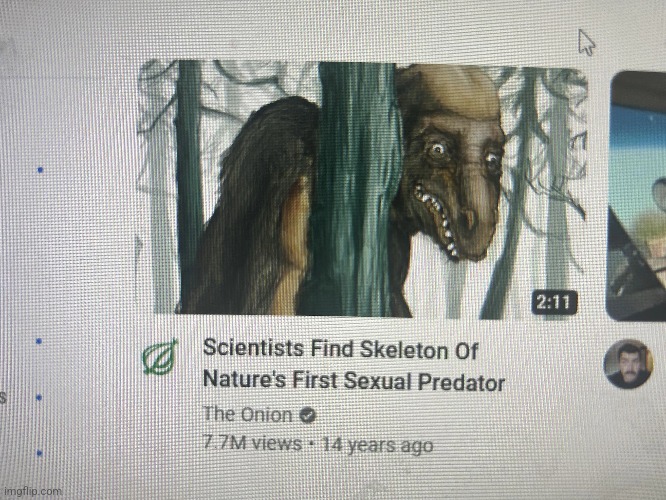Screen dimensions: 666x500
Task: Click the second blue dot from top
Action: [x=39, y=341]
